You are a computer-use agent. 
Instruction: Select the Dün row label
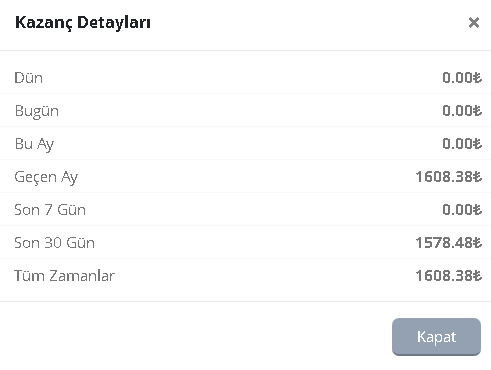[x=29, y=78]
